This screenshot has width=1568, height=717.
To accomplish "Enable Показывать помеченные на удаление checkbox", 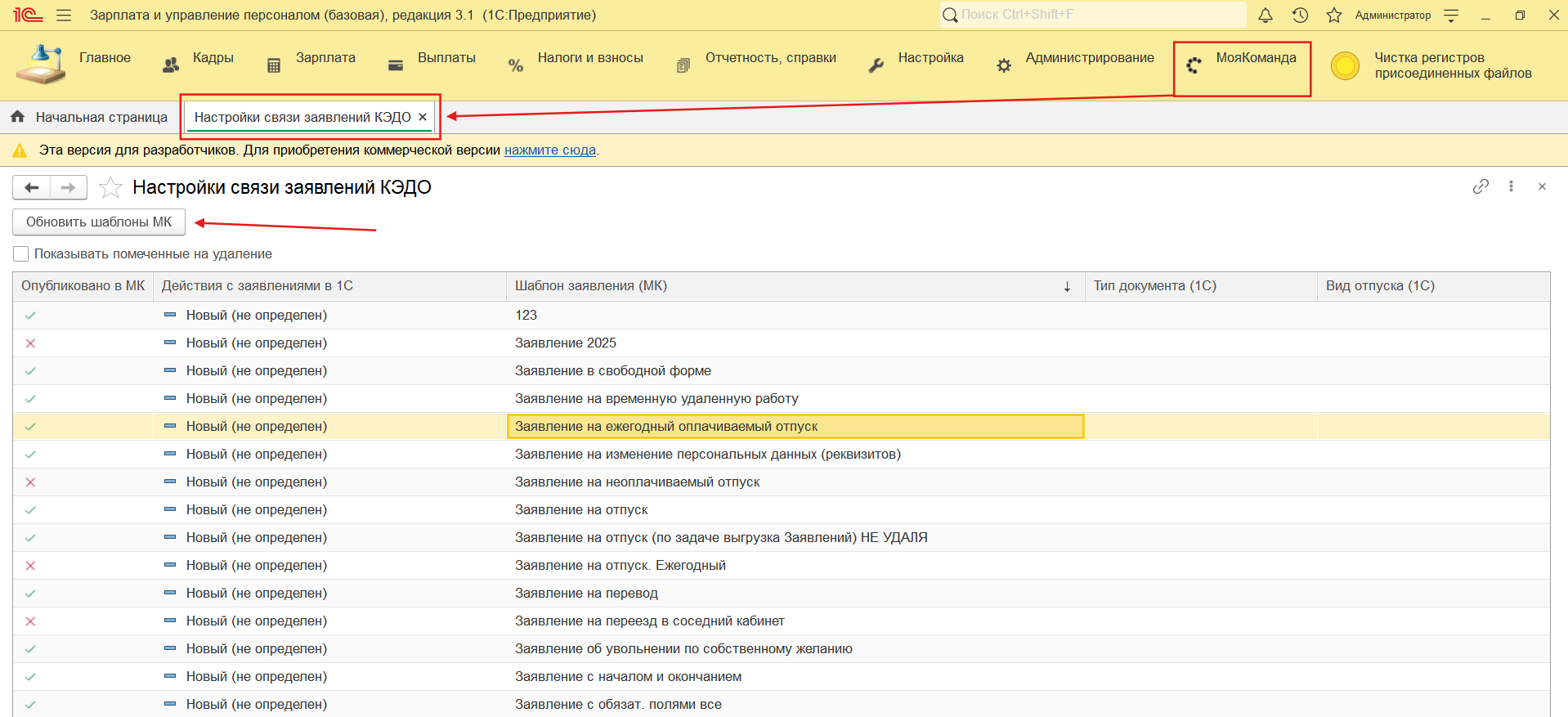I will pyautogui.click(x=21, y=254).
